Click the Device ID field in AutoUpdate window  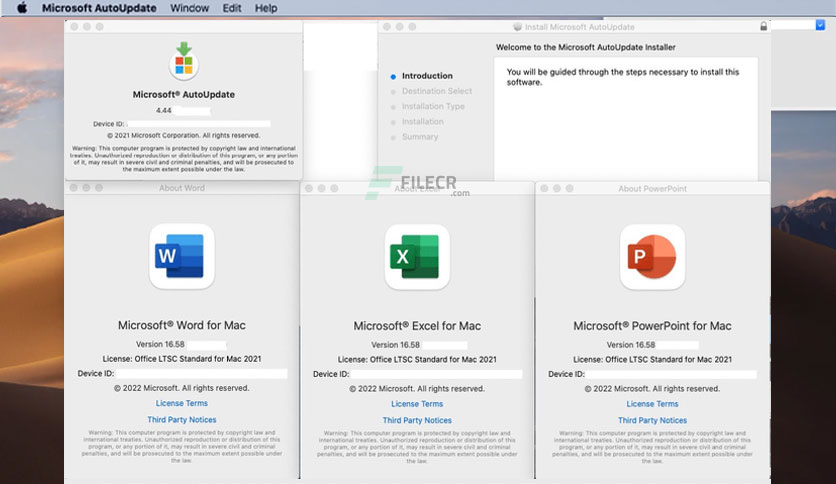pos(199,124)
